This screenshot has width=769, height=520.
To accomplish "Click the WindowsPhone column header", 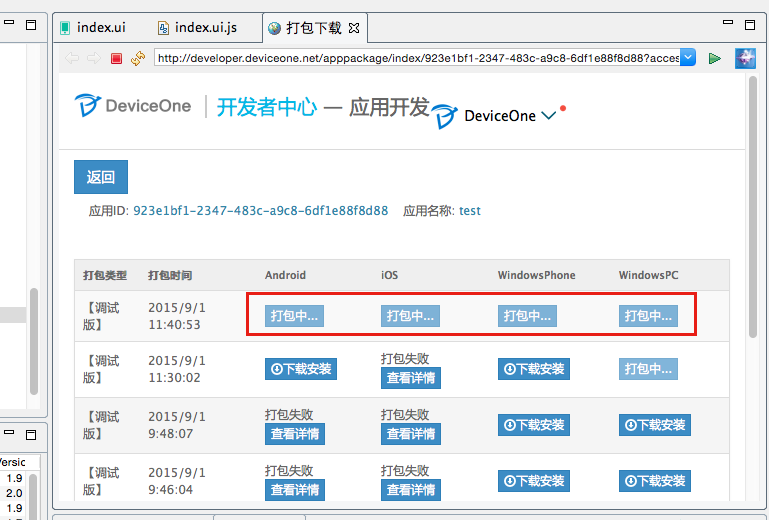I will tap(537, 275).
